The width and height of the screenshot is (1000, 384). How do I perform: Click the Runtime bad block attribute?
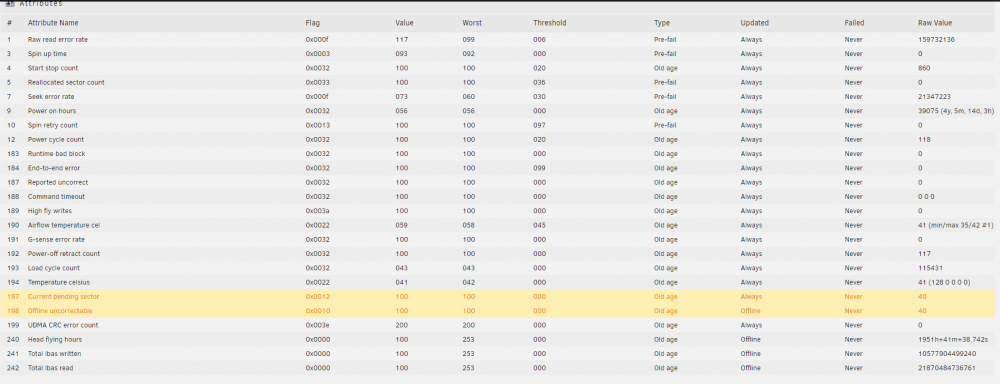tap(56, 154)
